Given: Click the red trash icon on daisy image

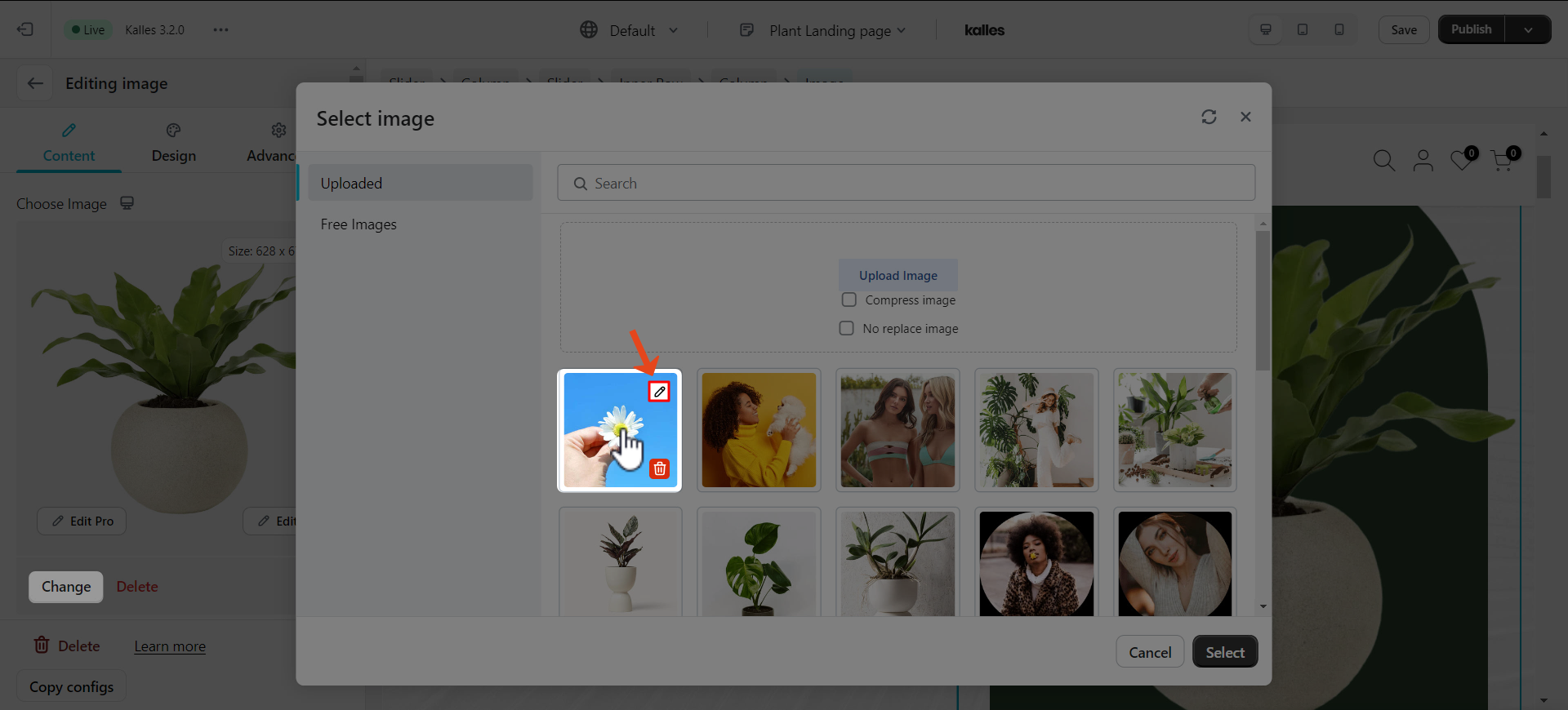Looking at the screenshot, I should pyautogui.click(x=659, y=468).
